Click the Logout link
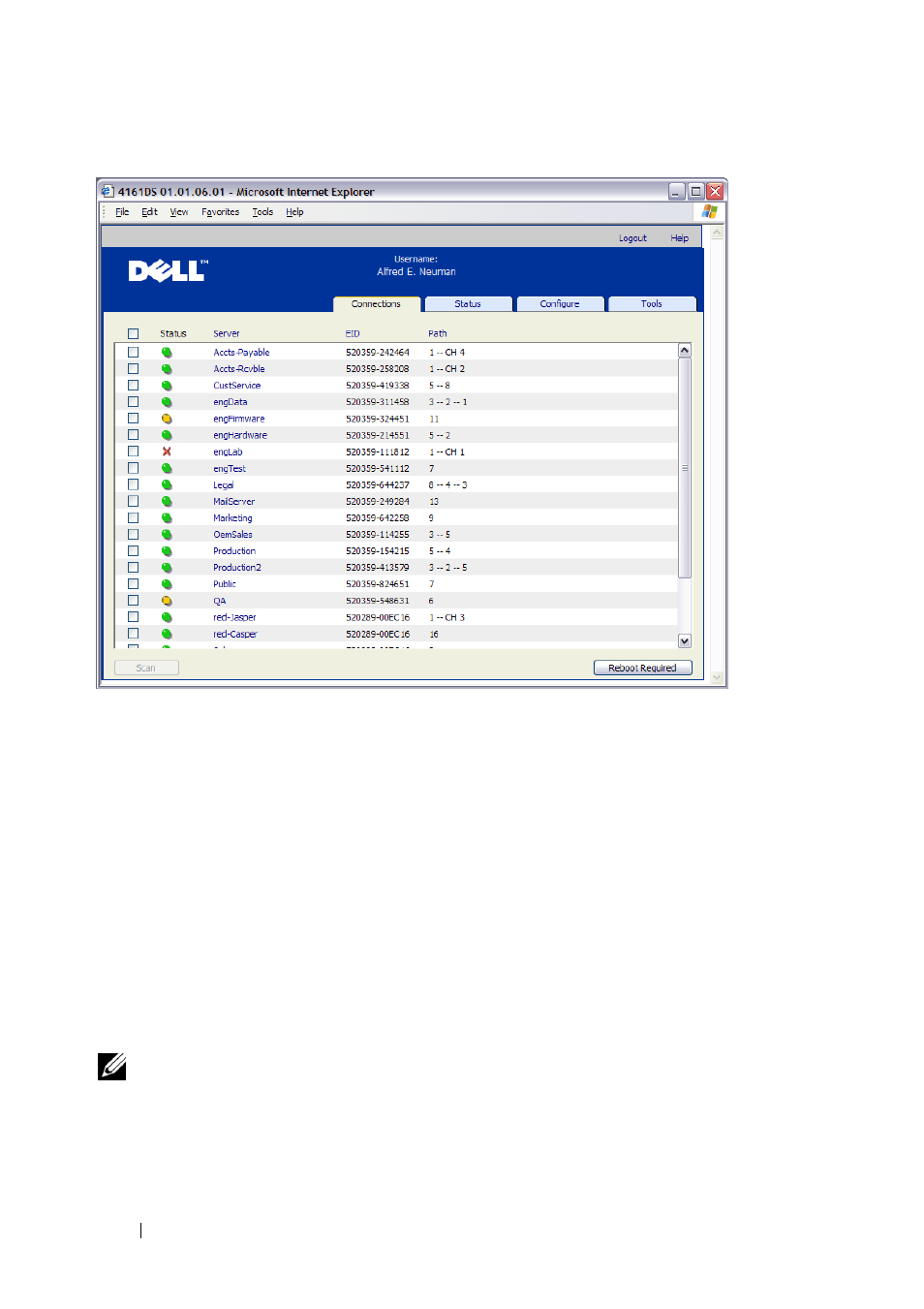This screenshot has height=1309, width=924. 632,238
